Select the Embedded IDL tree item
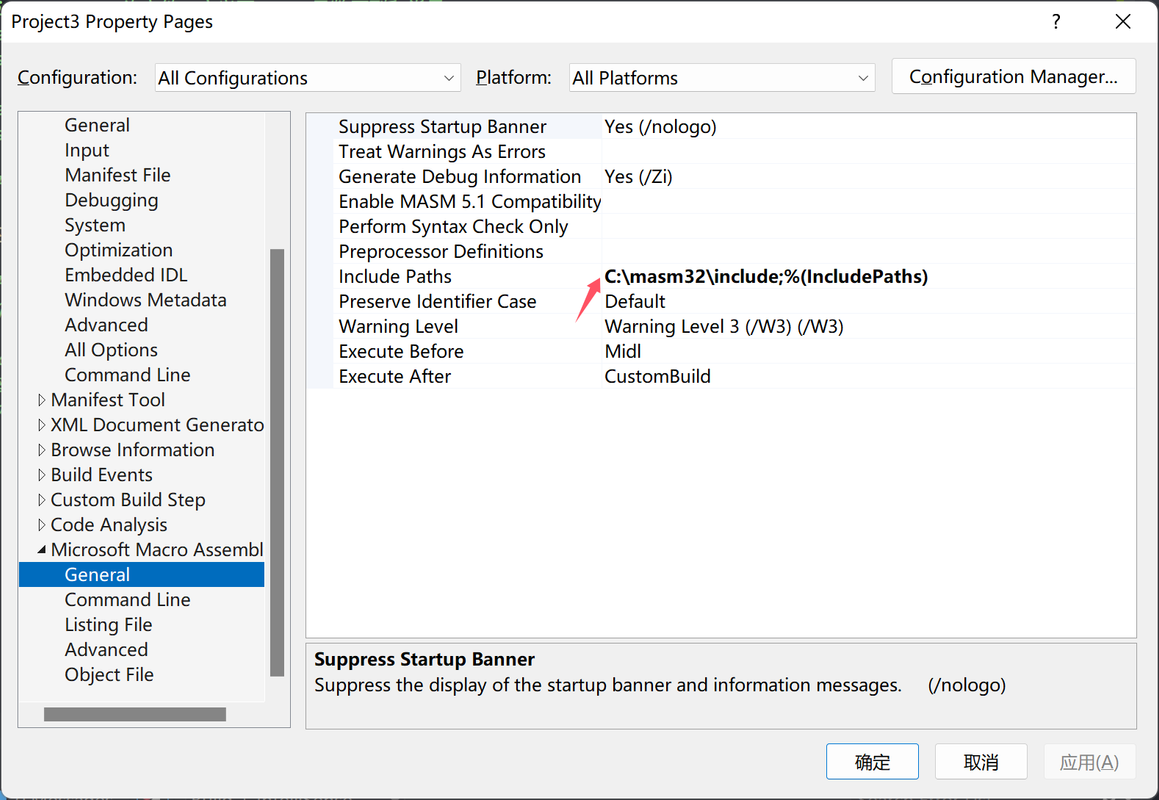The height and width of the screenshot is (800, 1159). [126, 275]
